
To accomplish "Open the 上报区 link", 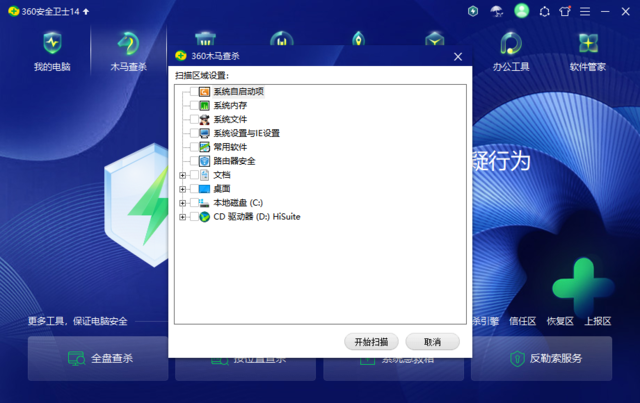I will click(598, 321).
